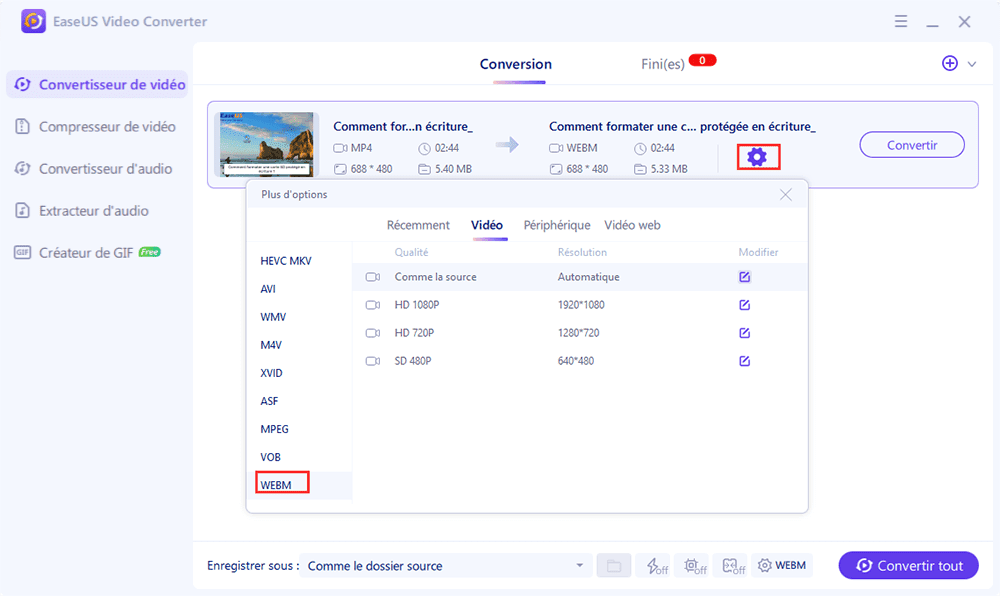Click the video thumbnail preview
Screen dimensions: 1000x596
(x=267, y=144)
